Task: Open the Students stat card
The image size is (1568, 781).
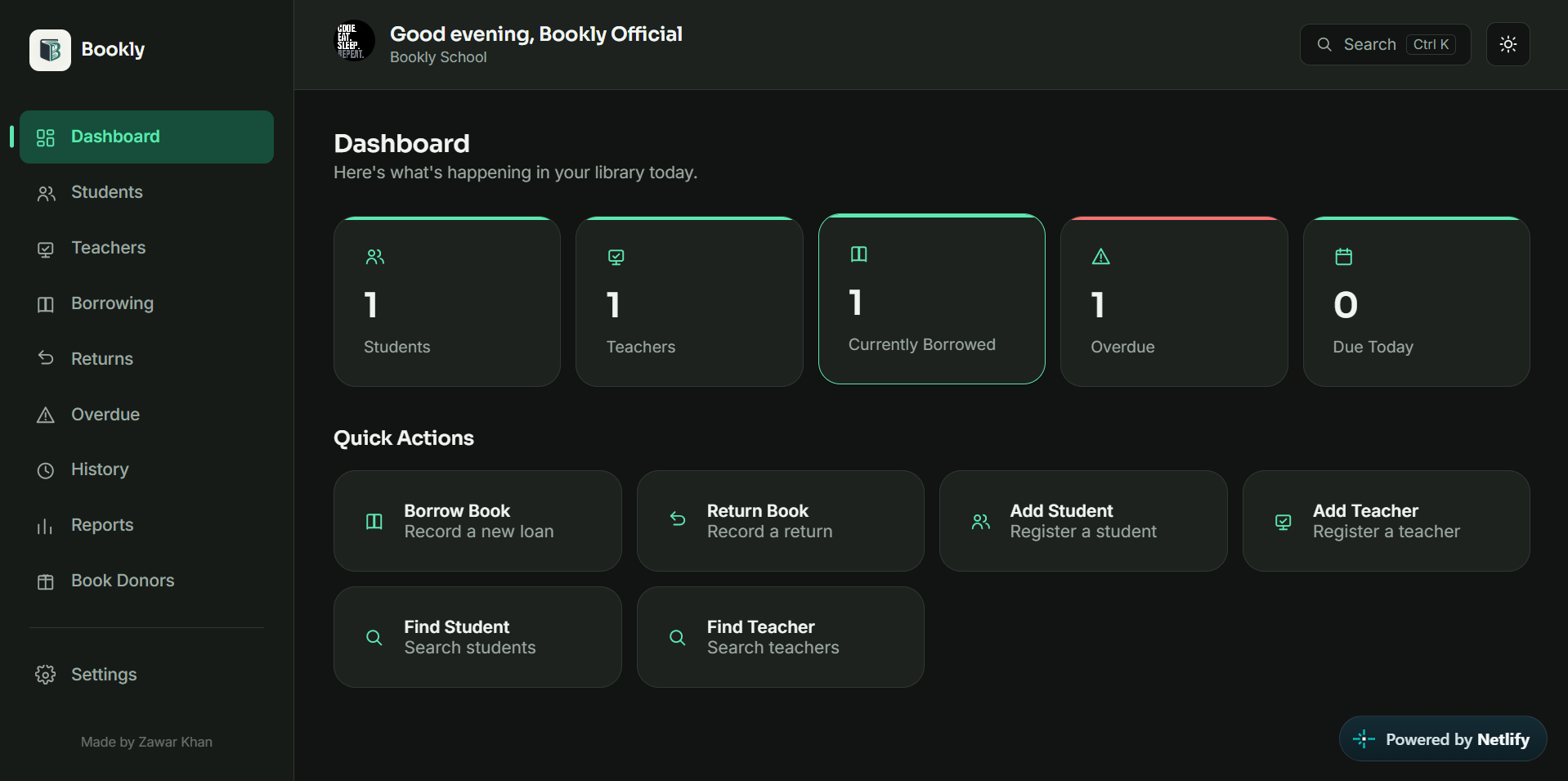Action: click(x=447, y=302)
